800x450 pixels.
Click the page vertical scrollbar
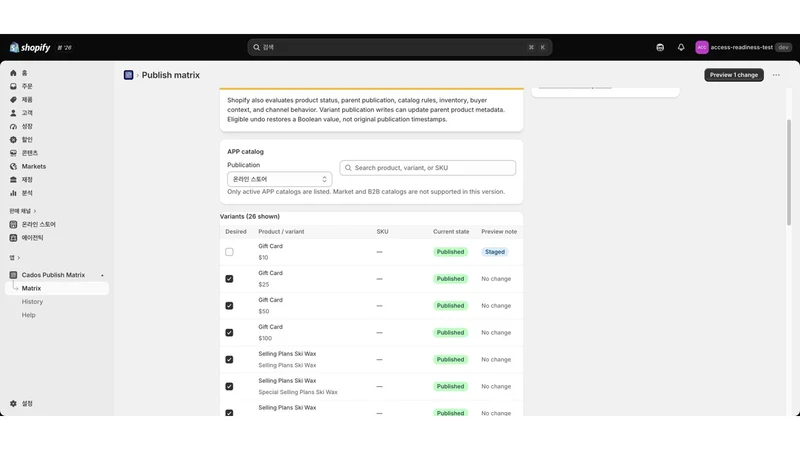[789, 172]
